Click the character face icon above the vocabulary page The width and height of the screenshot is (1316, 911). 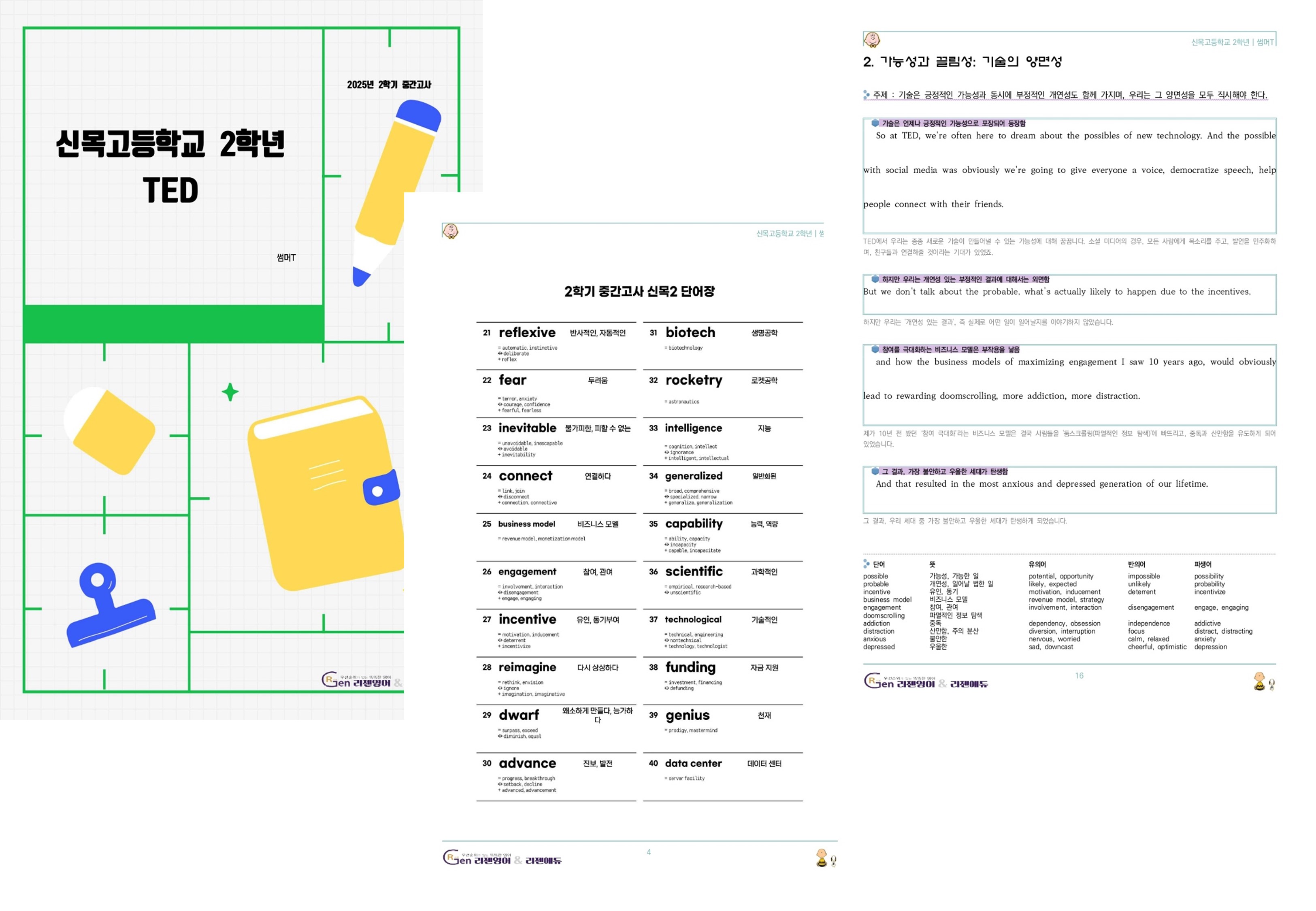[x=451, y=231]
